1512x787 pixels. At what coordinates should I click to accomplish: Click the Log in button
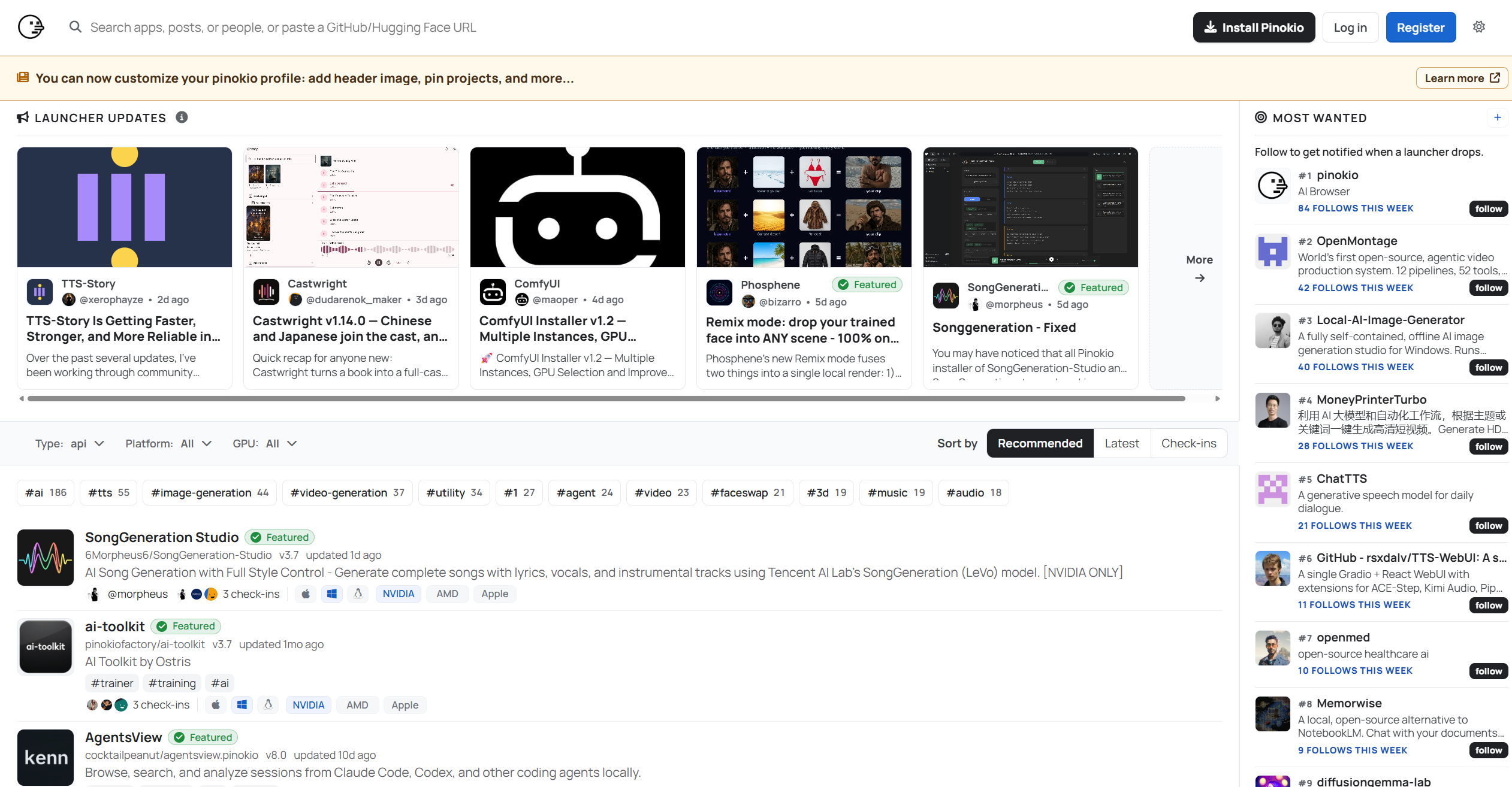pyautogui.click(x=1350, y=28)
